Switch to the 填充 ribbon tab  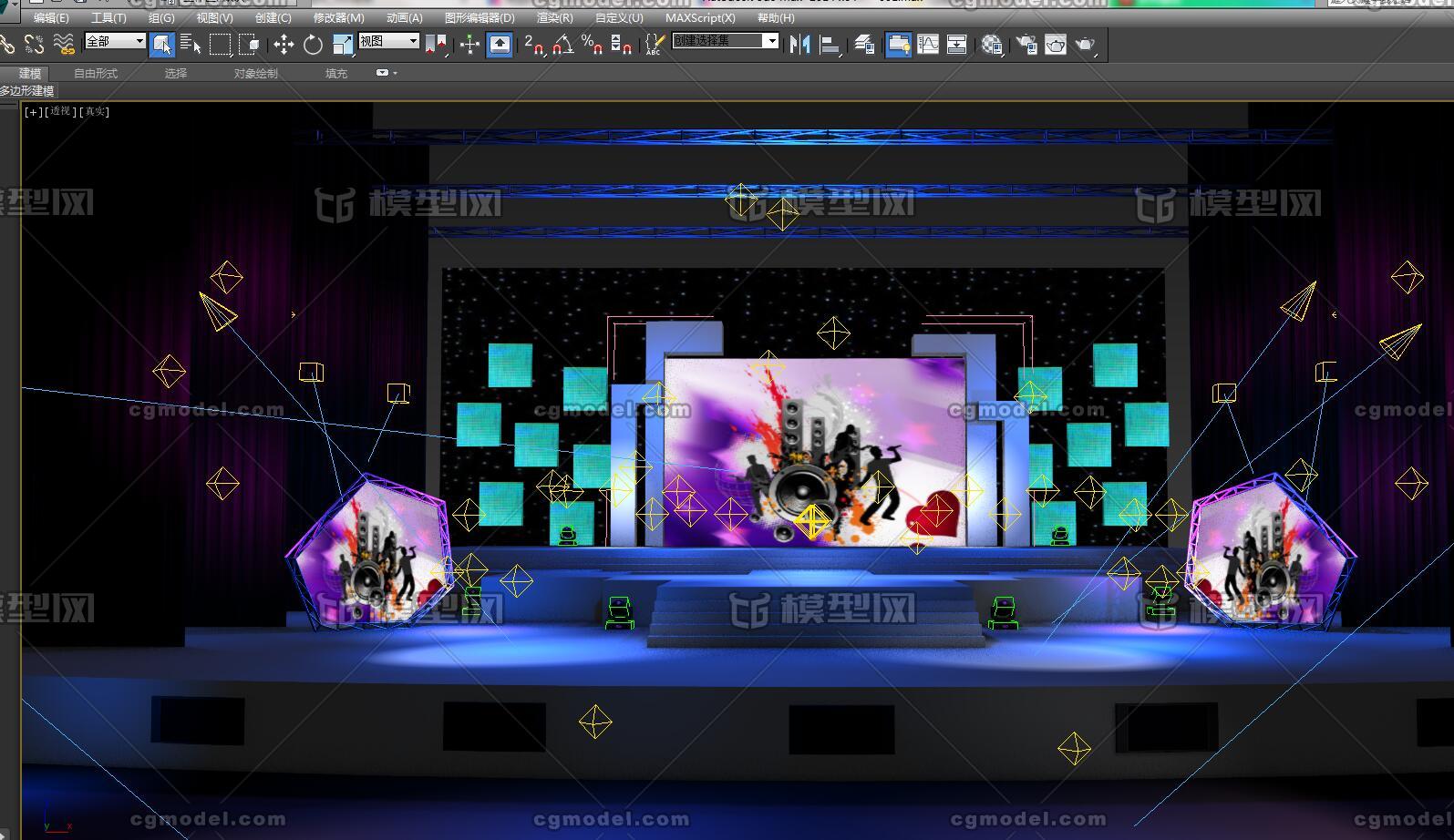[x=336, y=73]
